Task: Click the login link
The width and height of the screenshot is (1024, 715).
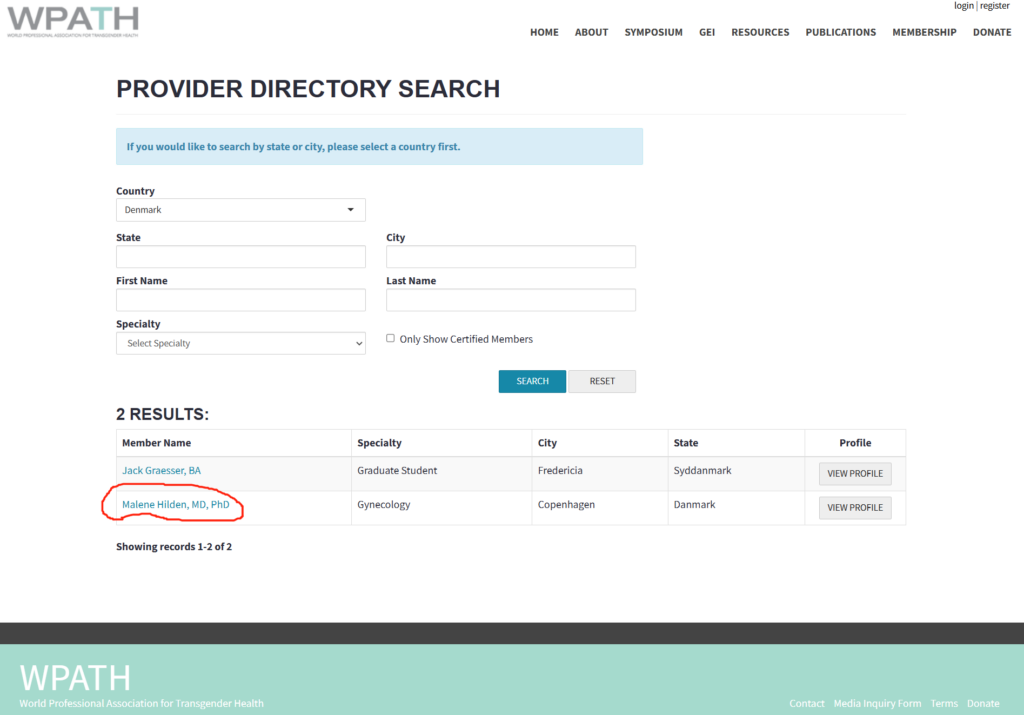Action: coord(963,6)
